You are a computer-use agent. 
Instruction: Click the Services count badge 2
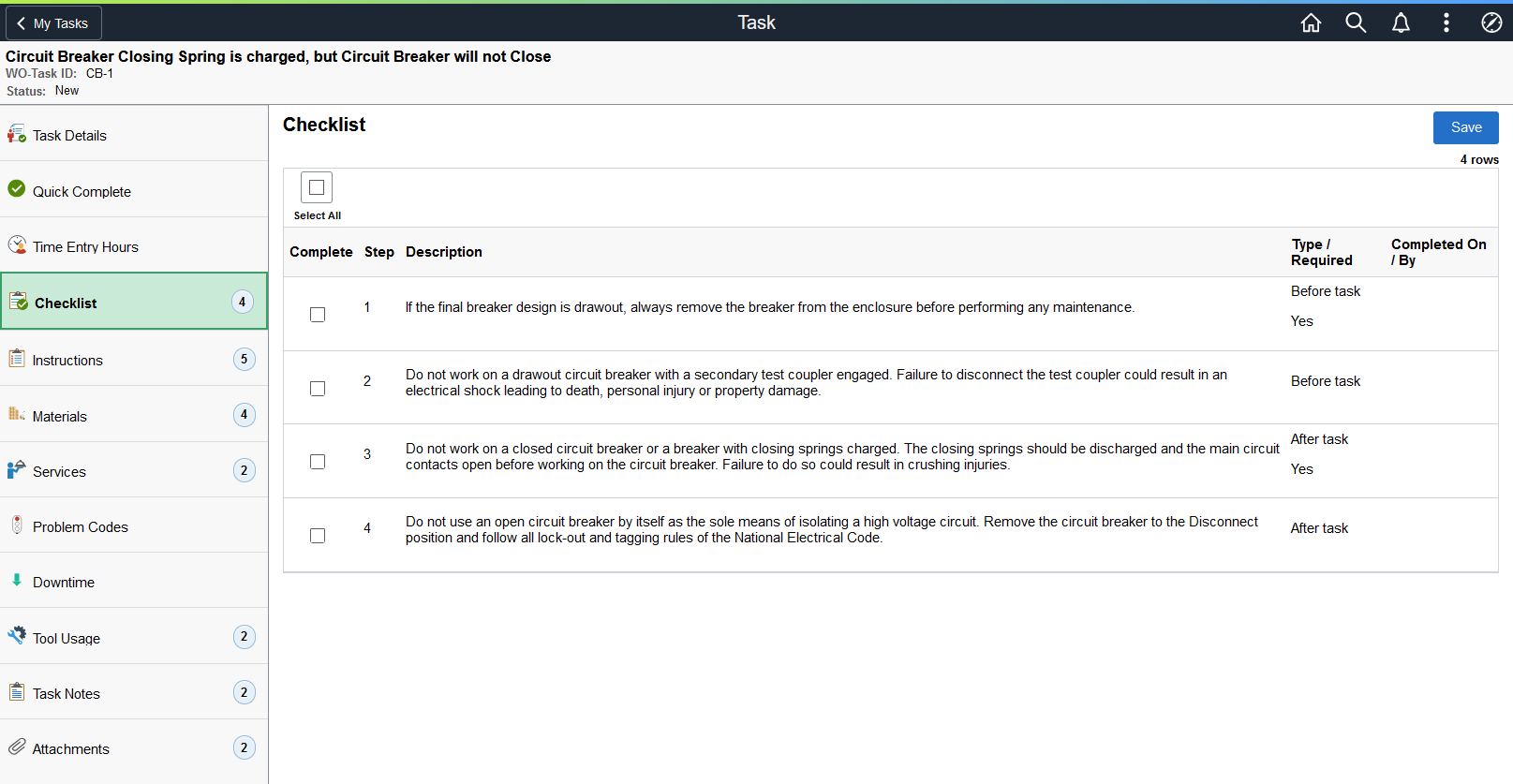pos(244,470)
